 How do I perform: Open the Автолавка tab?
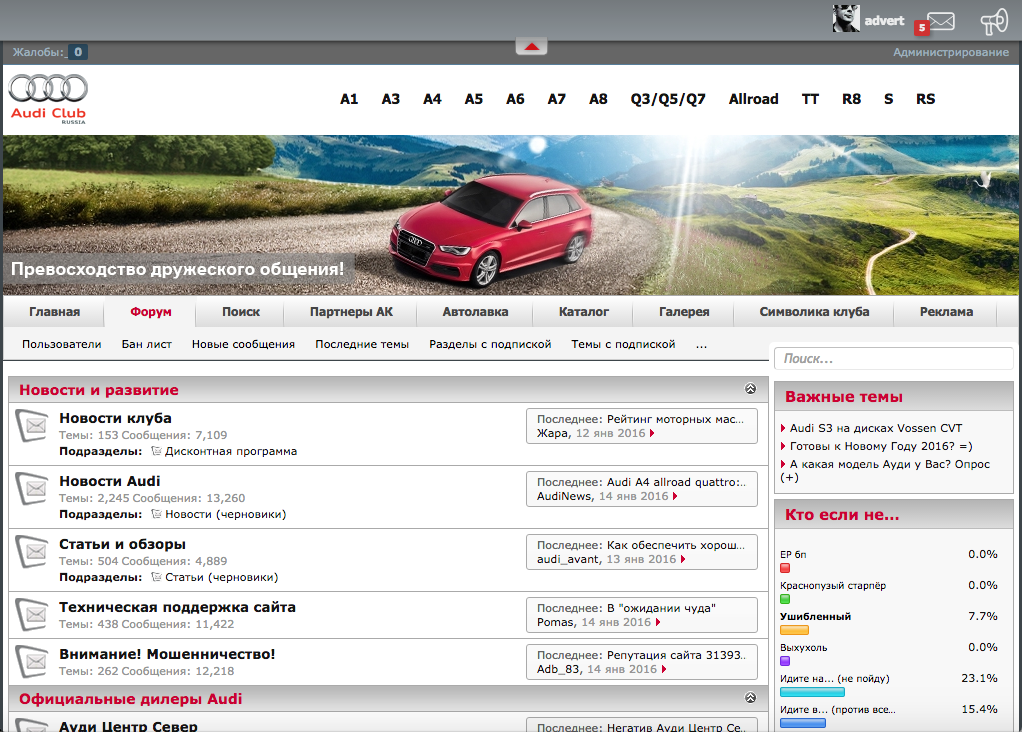click(475, 312)
